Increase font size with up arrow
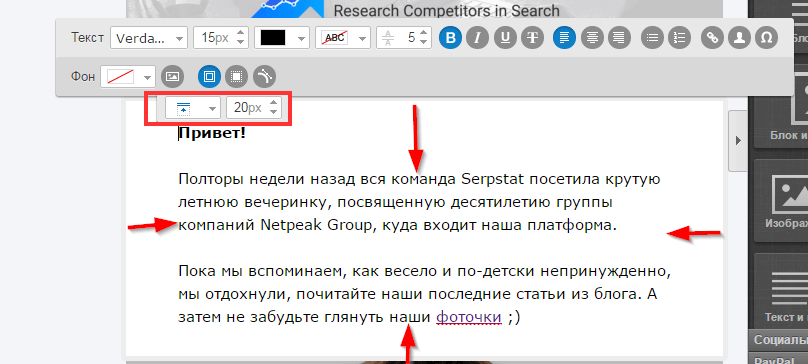808x364 pixels. [x=241, y=32]
